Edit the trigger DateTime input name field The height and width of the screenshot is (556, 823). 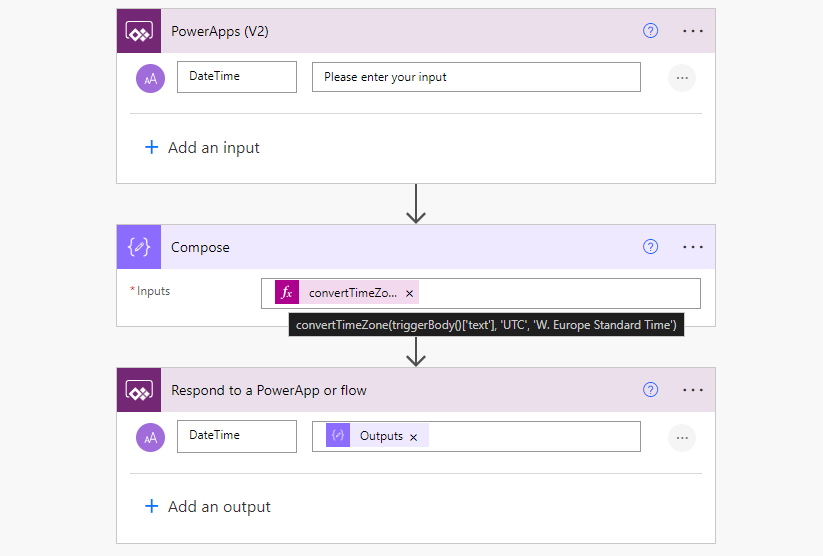[237, 77]
